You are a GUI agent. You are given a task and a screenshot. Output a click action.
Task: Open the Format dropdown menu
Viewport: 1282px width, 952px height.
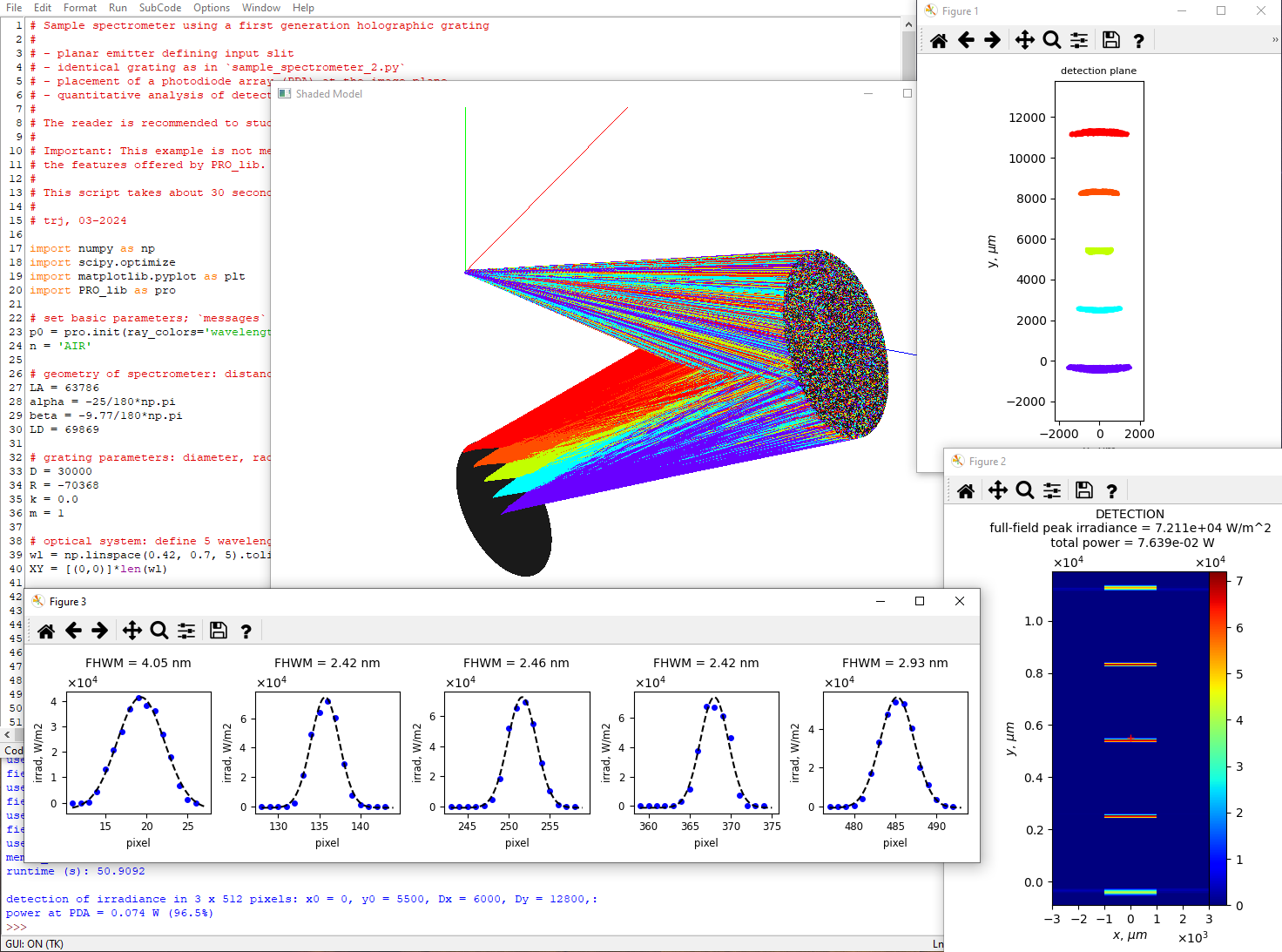coord(80,8)
